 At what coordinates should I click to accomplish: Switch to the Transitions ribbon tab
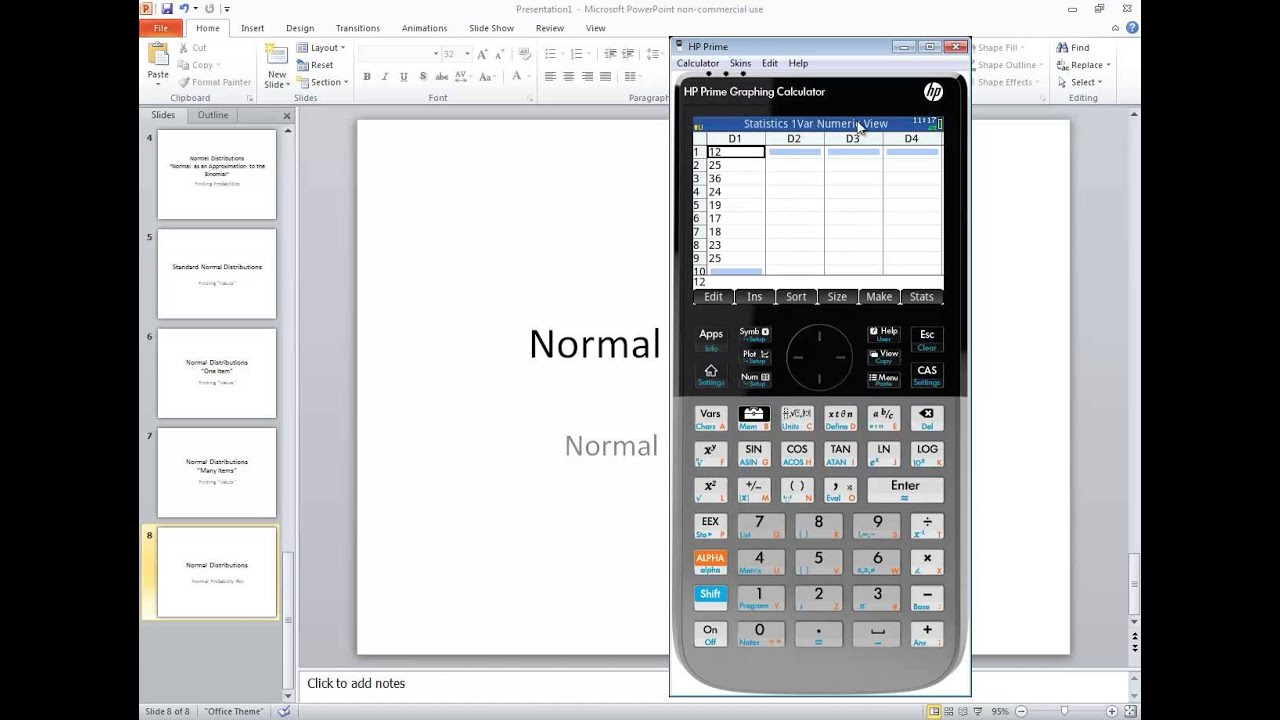[358, 28]
